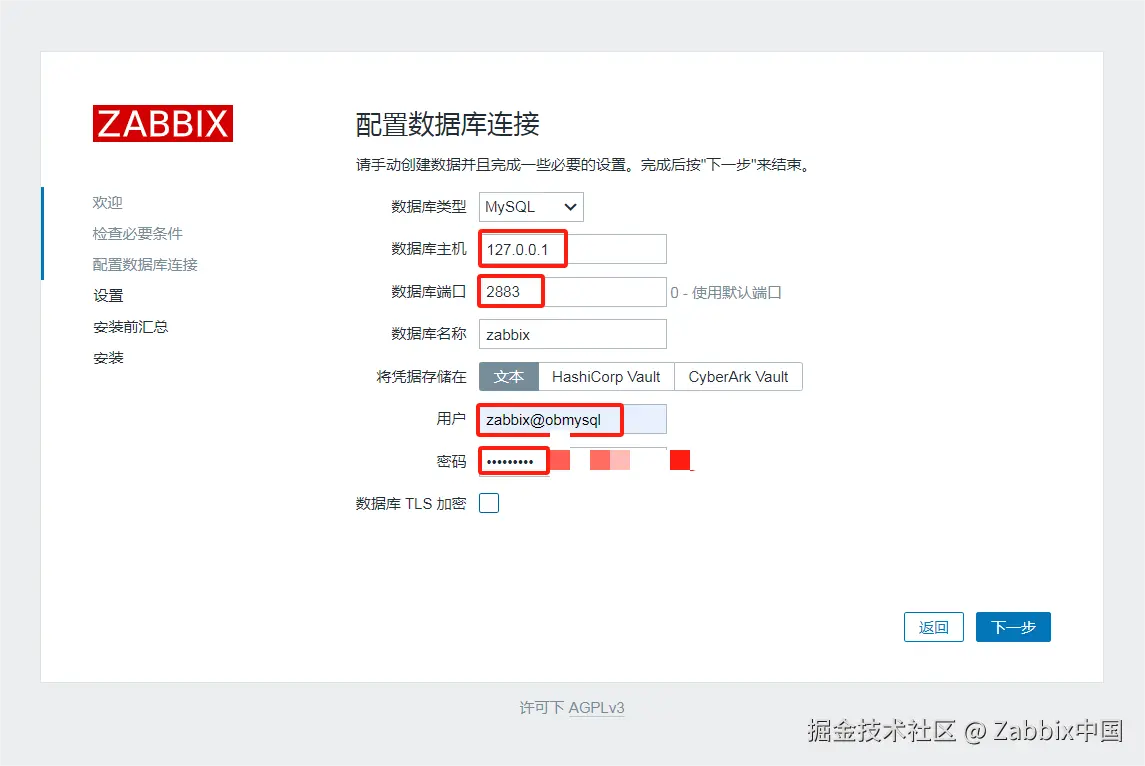1145x766 pixels.
Task: Click the 请手动创建数据库 instruction sentence
Action: tap(583, 165)
